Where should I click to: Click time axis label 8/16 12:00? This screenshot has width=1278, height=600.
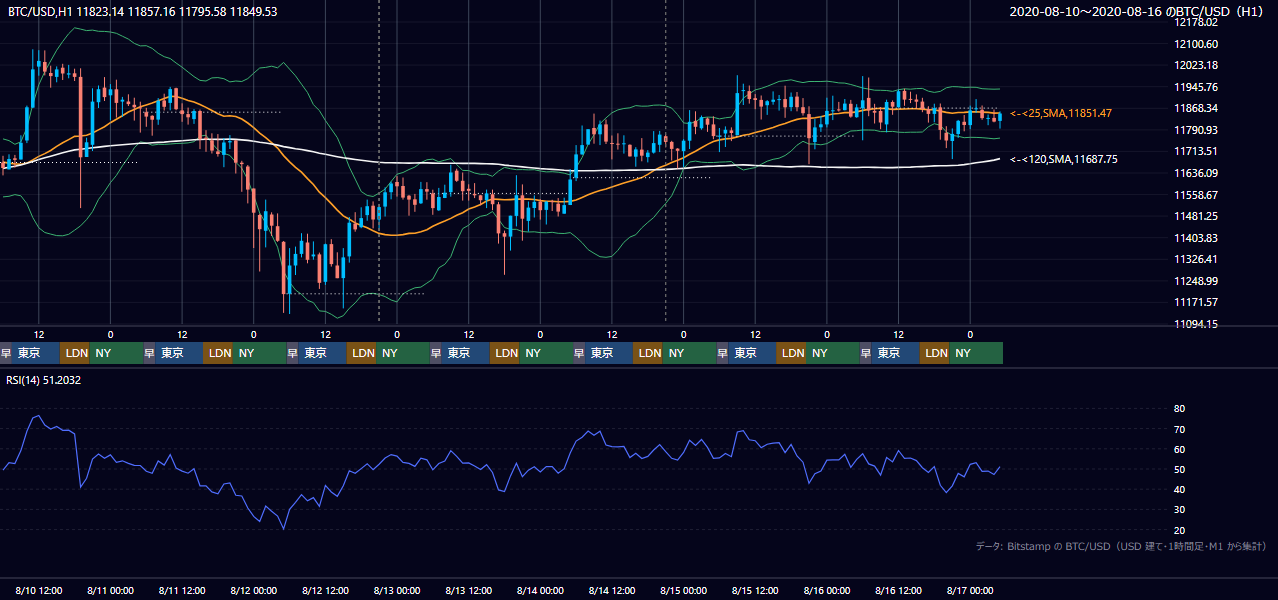pyautogui.click(x=899, y=590)
